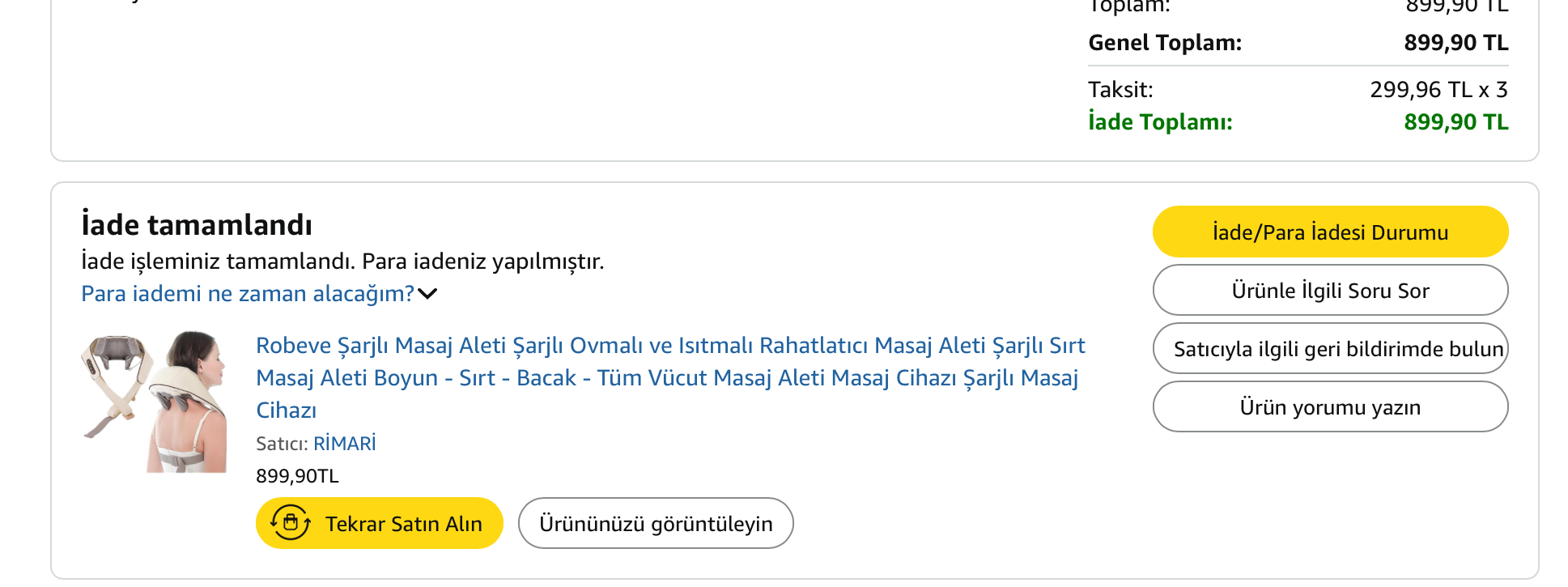Click Tekrar Satın Alın button

pos(379,523)
